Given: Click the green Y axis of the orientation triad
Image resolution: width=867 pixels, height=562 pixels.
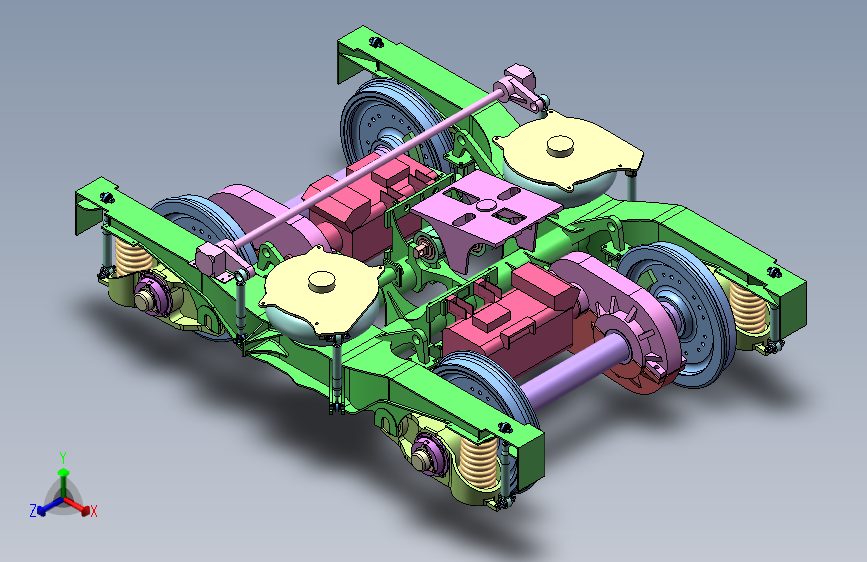Looking at the screenshot, I should tap(64, 484).
